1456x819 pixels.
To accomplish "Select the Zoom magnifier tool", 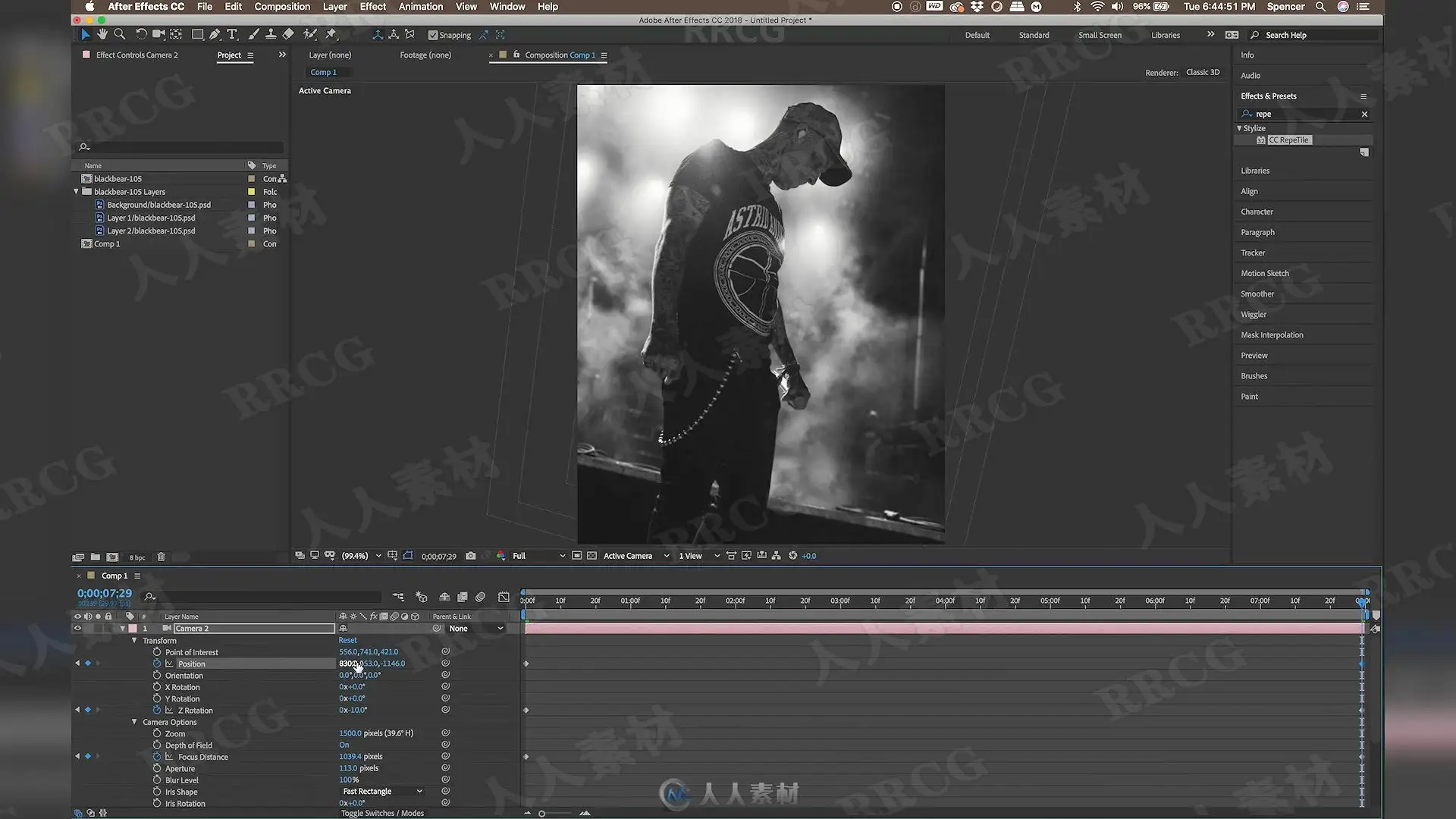I will click(x=120, y=34).
